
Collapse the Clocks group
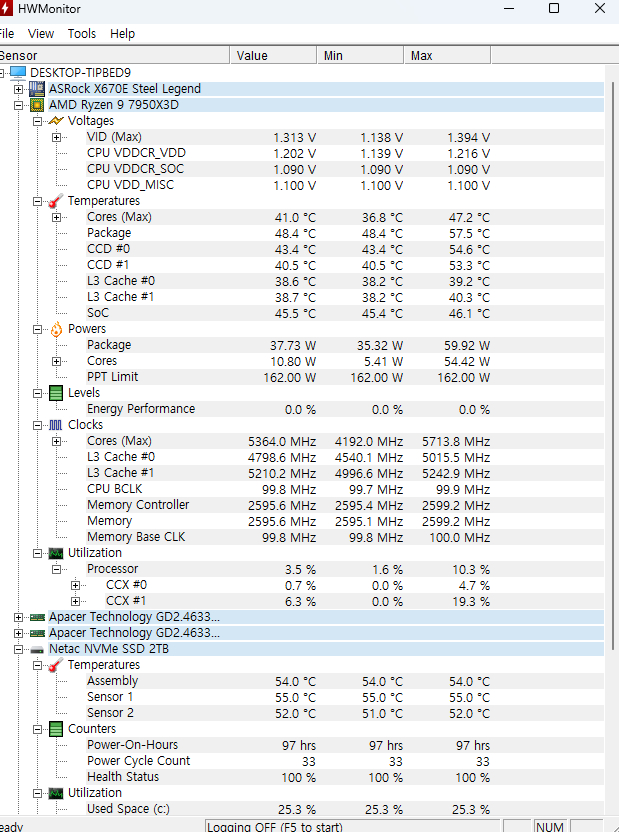pyautogui.click(x=37, y=425)
